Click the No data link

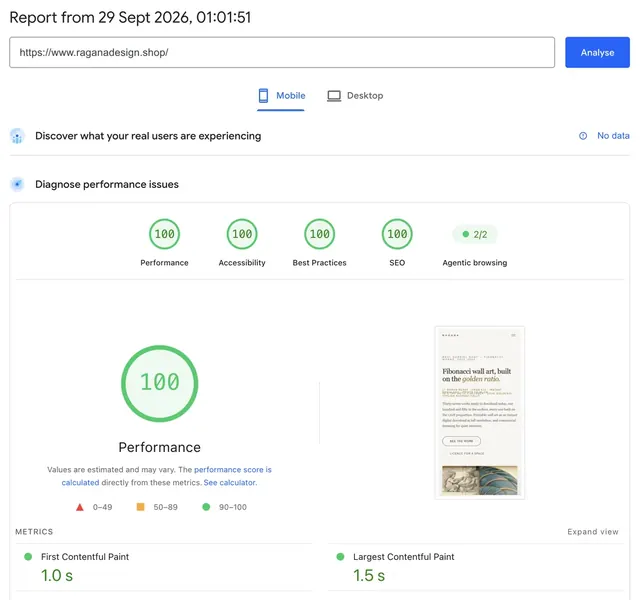point(613,136)
